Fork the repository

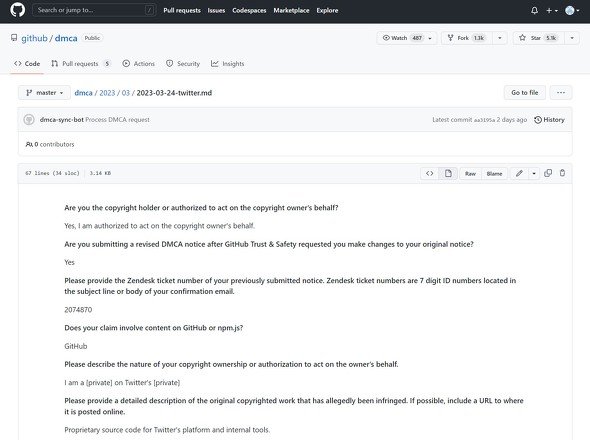(x=467, y=38)
